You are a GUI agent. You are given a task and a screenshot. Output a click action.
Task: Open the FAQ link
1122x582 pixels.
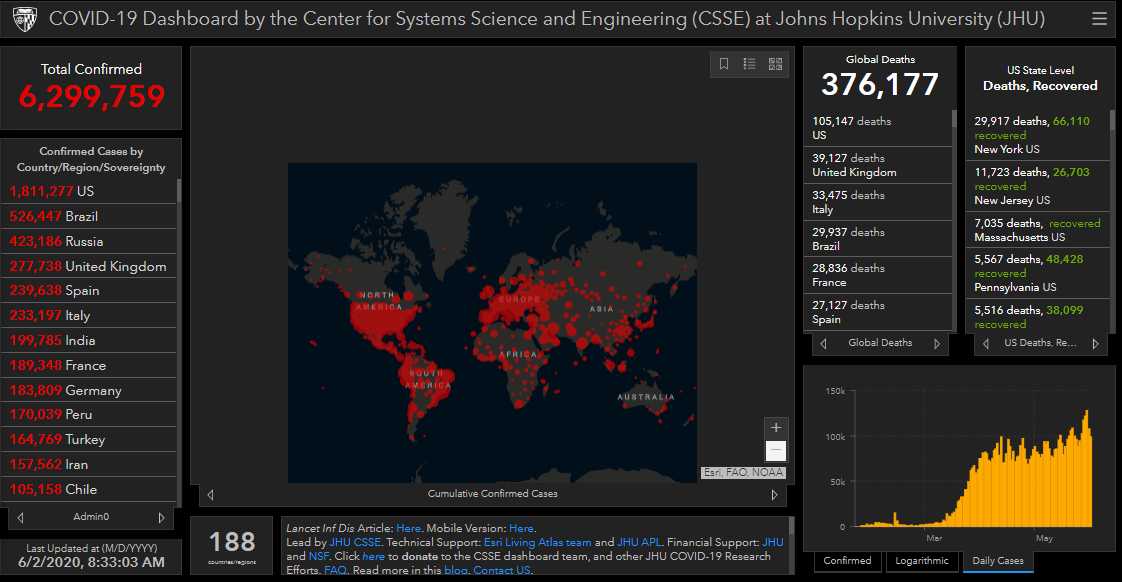pos(335,570)
